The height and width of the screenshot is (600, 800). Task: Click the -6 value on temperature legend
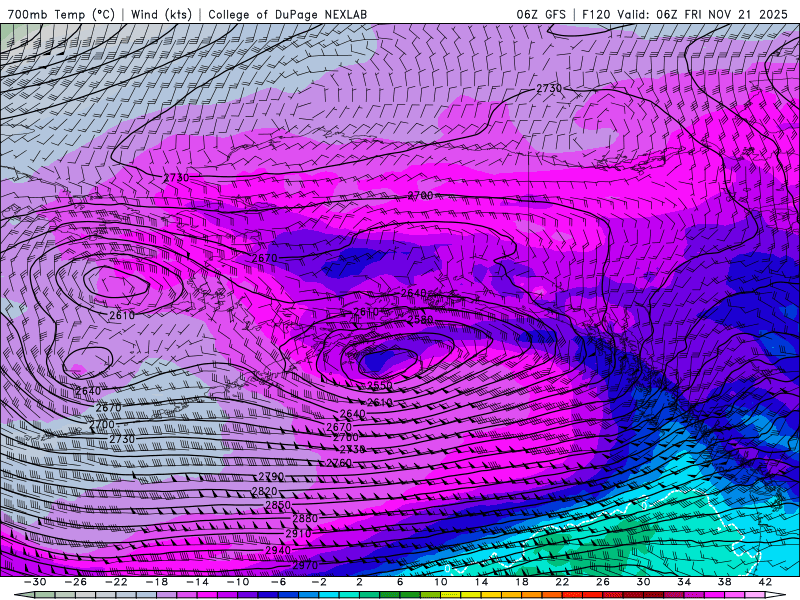click(278, 582)
